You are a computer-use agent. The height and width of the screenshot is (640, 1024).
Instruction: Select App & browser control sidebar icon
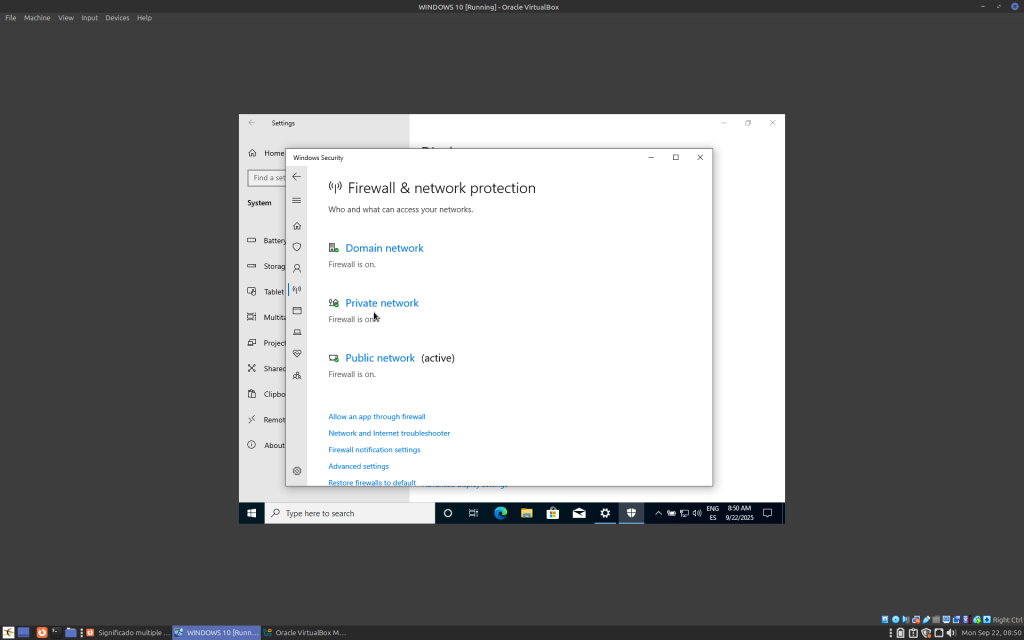(x=297, y=311)
